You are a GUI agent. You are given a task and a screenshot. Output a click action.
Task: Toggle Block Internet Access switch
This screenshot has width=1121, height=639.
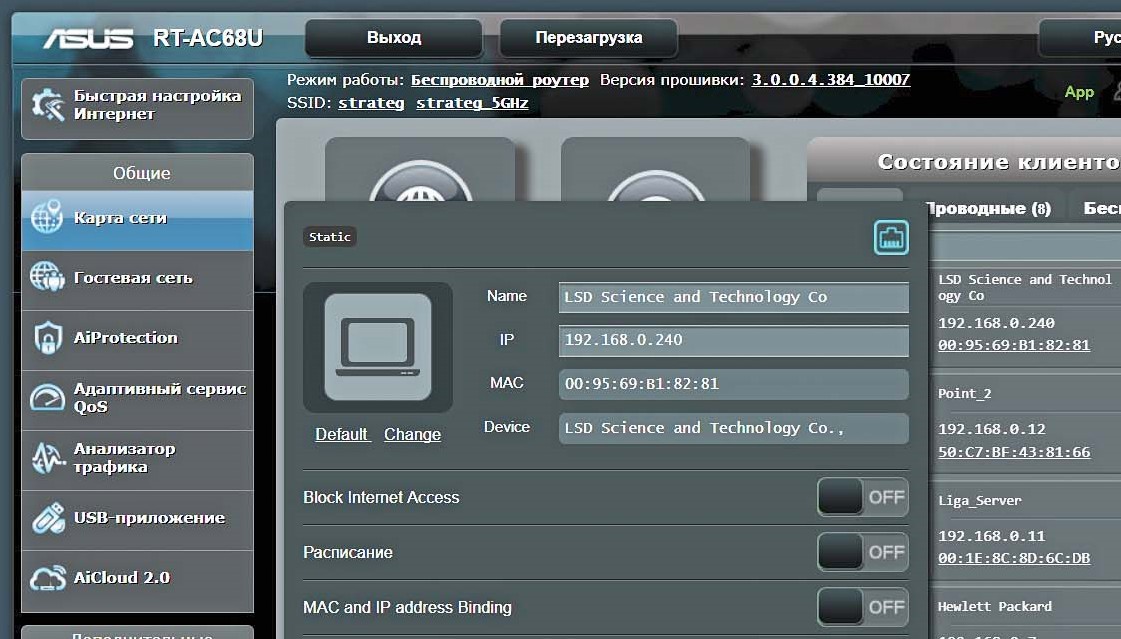(x=862, y=497)
